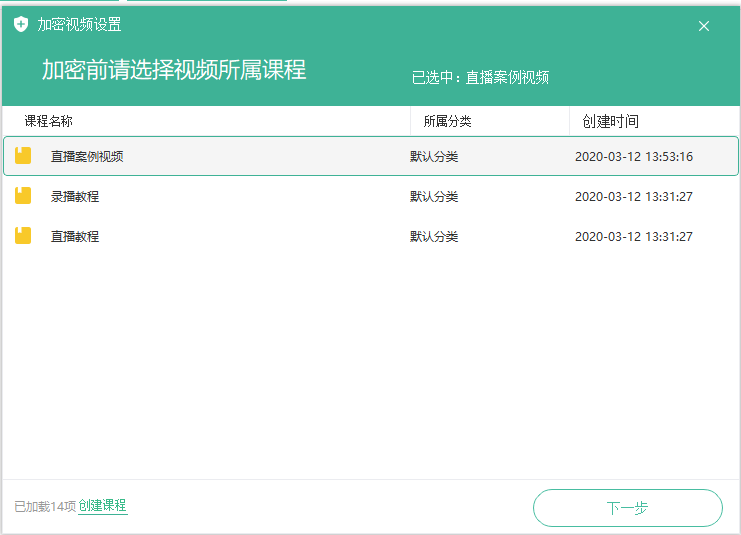Click the folder icon beside 直播案例视频
Viewport: 741px width, 535px height.
tap(23, 156)
